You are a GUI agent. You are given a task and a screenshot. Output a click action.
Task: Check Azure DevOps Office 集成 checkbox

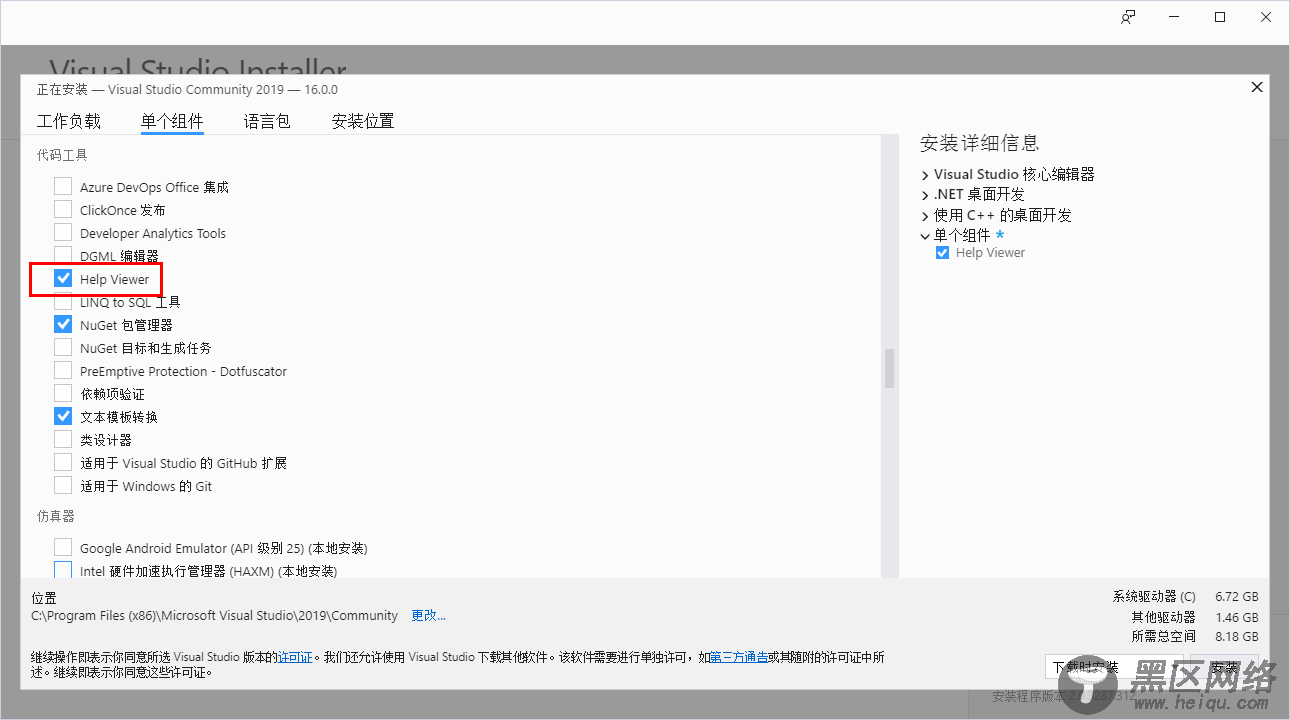tap(63, 186)
